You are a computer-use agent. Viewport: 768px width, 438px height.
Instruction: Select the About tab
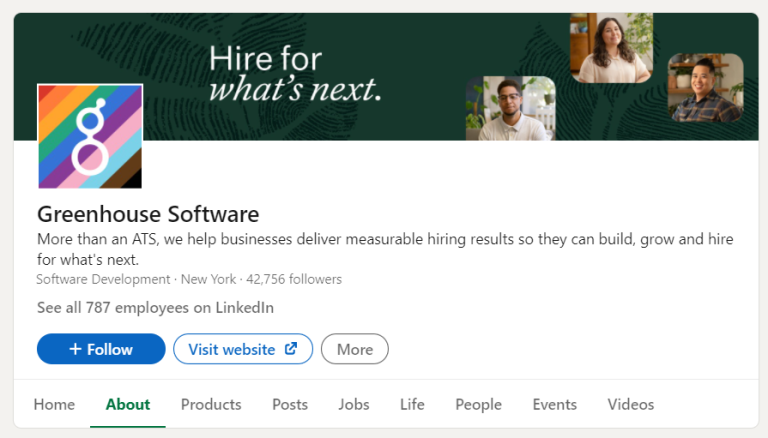coord(128,404)
